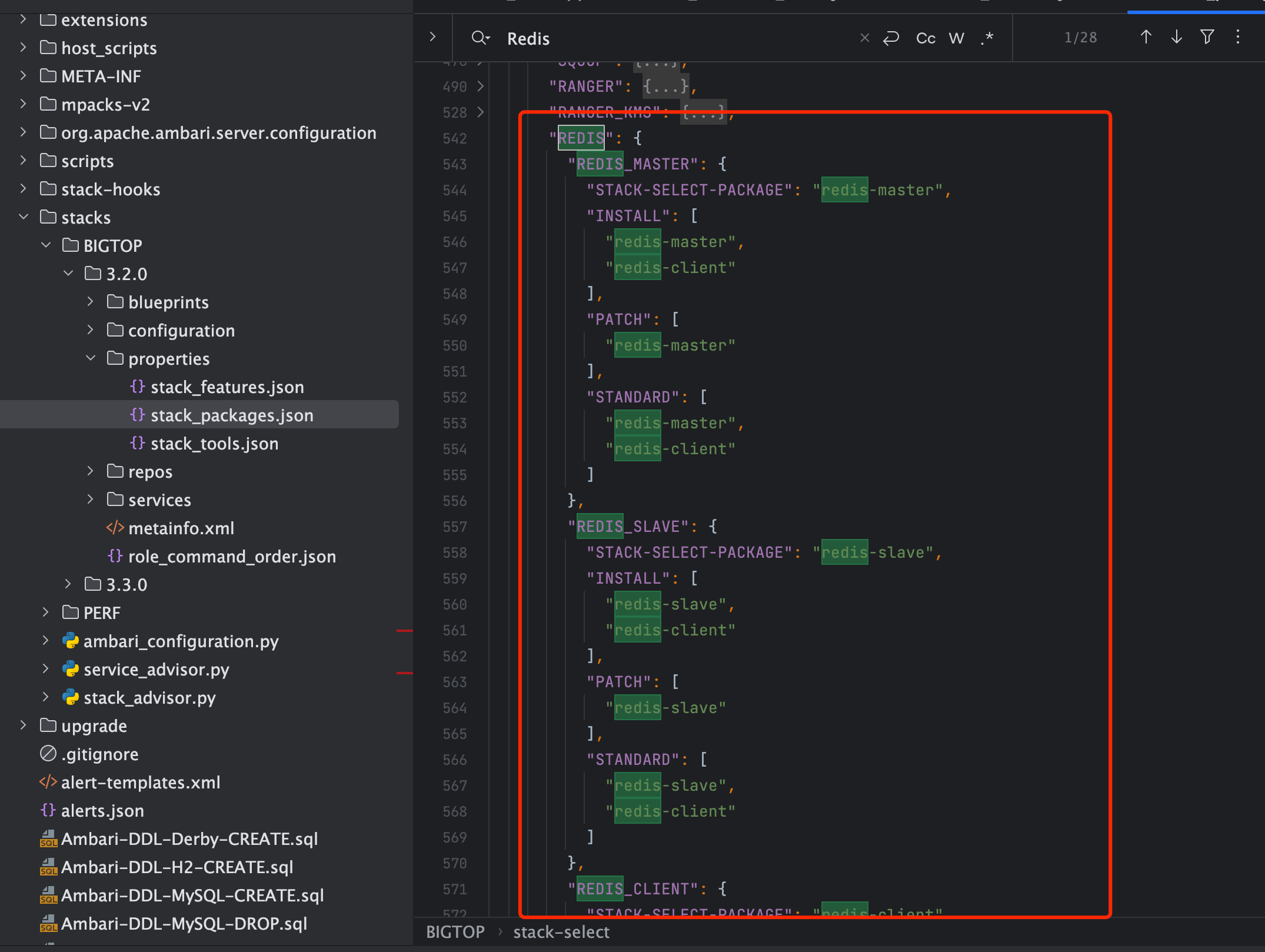Click the services folder icon
This screenshot has height=952, width=1265.
pyautogui.click(x=115, y=499)
